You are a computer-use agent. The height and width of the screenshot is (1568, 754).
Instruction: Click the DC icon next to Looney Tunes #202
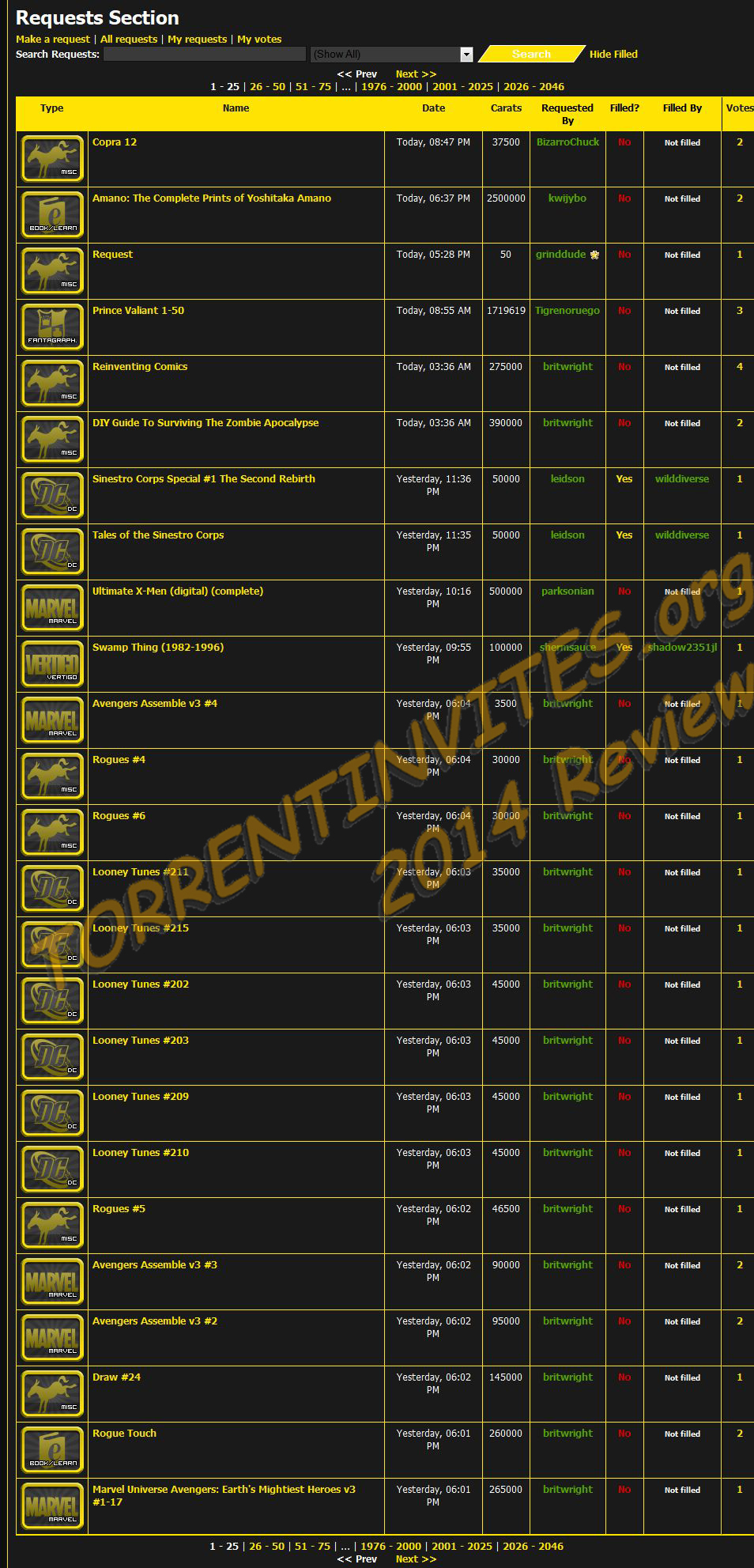(x=52, y=1001)
